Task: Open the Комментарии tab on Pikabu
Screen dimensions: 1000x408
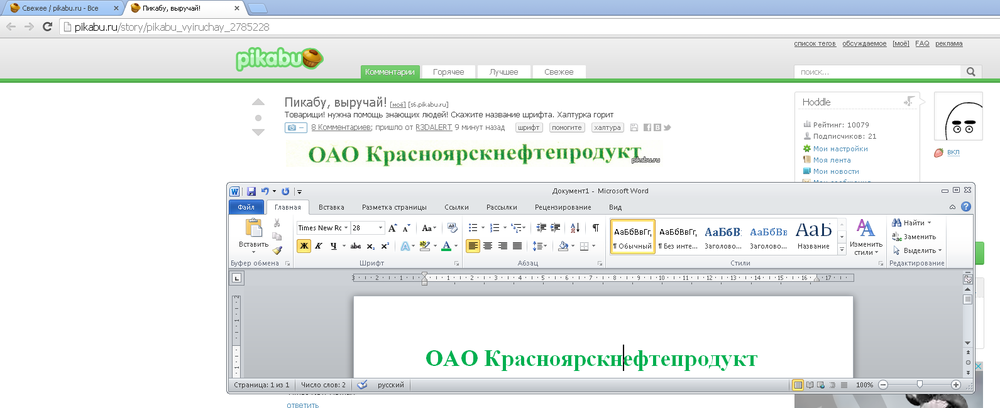Action: coord(389,72)
